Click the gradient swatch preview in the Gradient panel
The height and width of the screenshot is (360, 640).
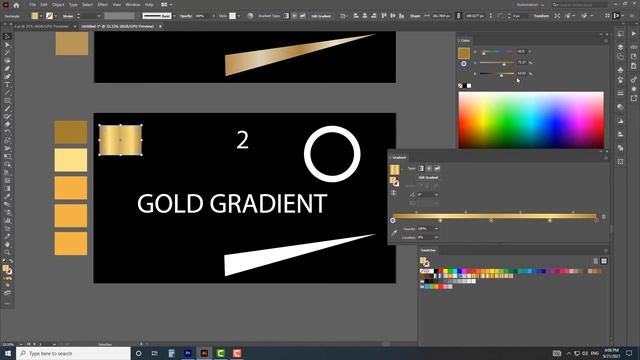(x=394, y=169)
